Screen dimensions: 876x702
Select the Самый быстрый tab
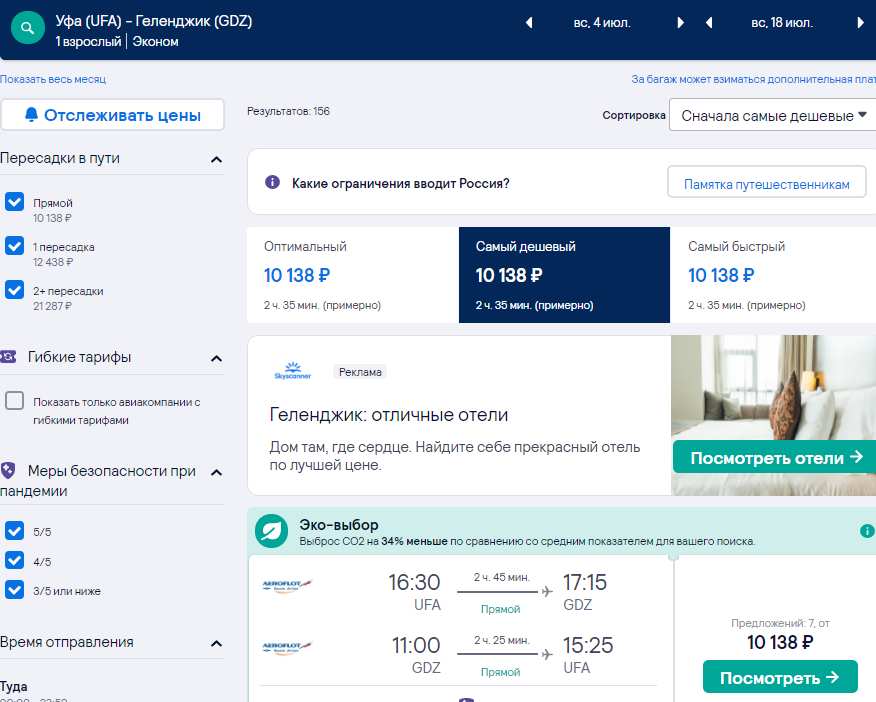[773, 275]
